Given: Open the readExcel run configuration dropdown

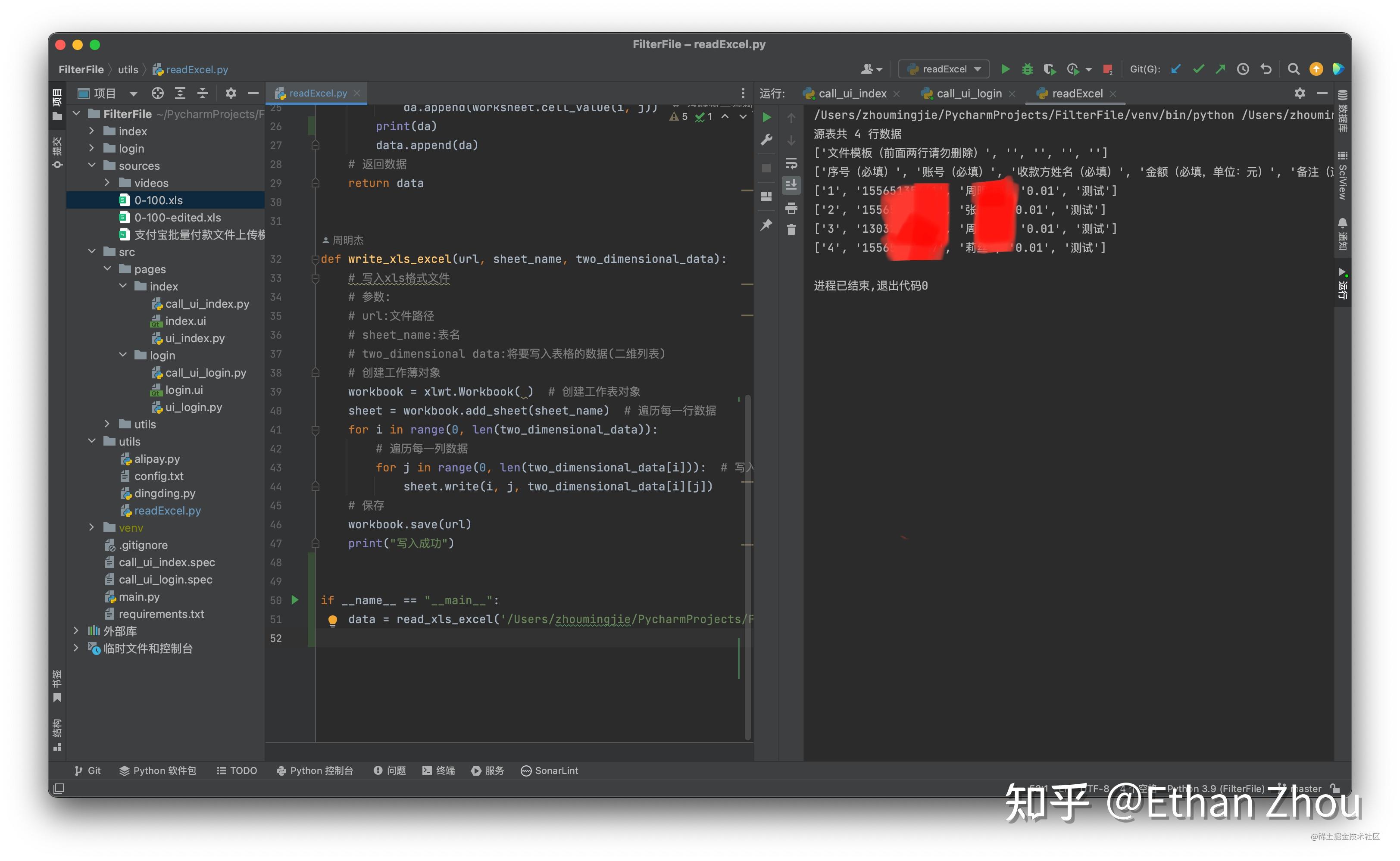Looking at the screenshot, I should (944, 69).
